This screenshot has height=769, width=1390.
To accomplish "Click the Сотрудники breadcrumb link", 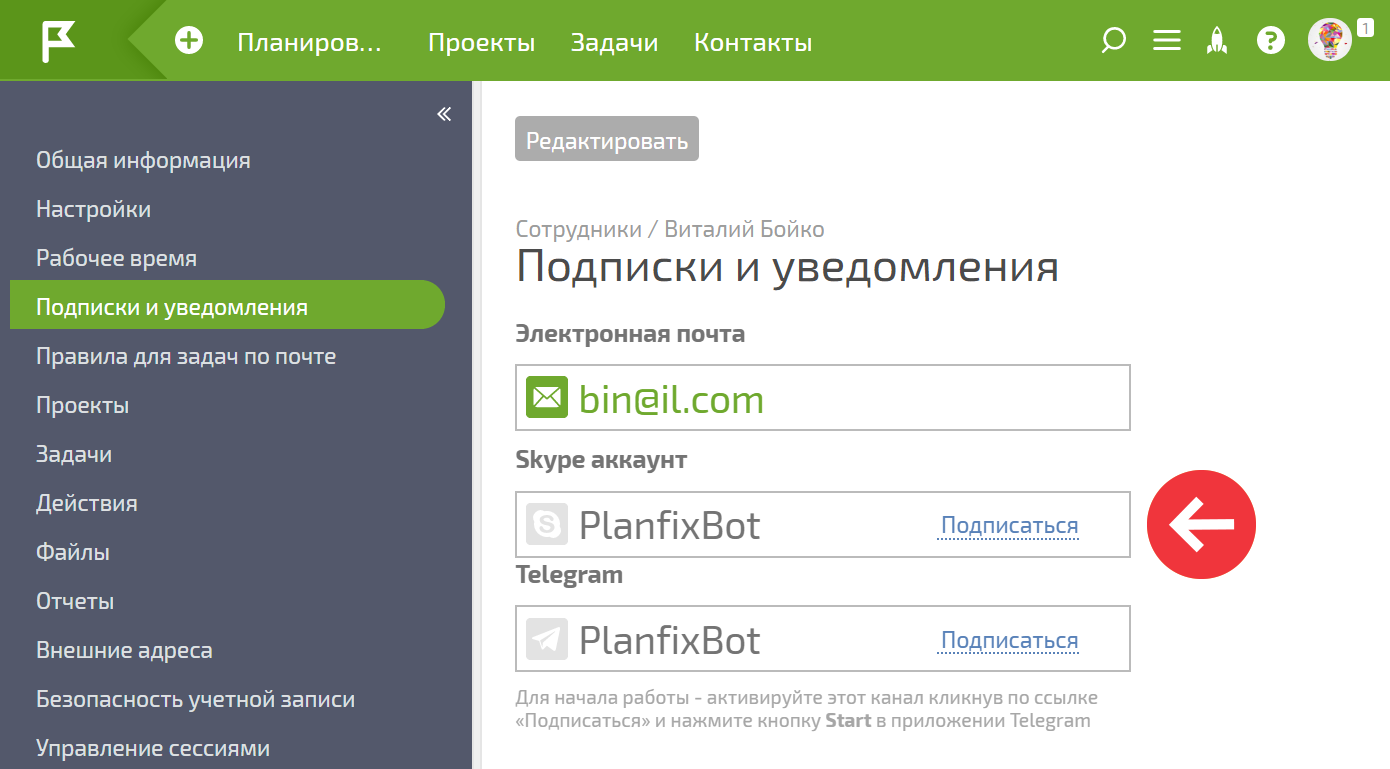I will tap(579, 229).
